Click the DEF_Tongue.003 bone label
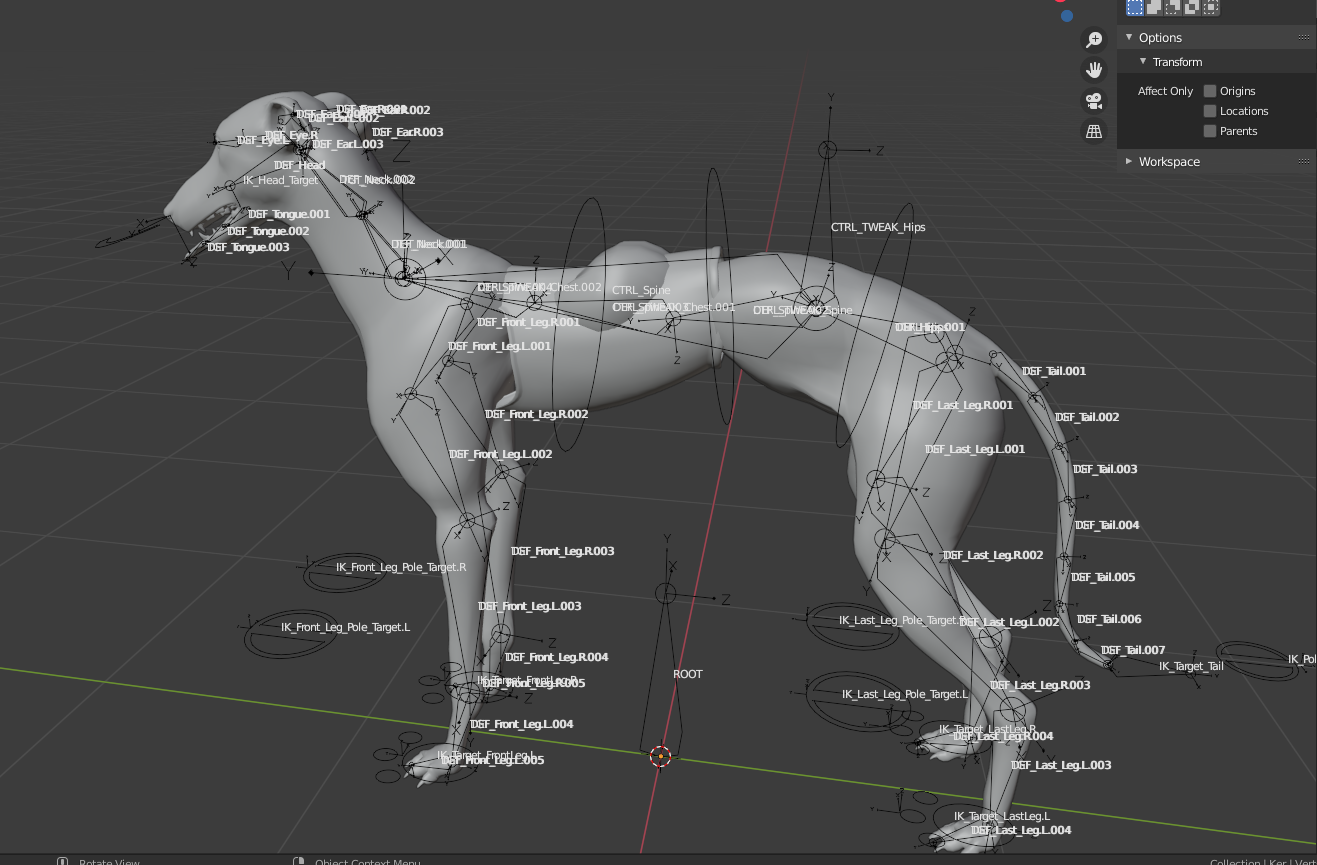Viewport: 1317px width, 865px height. click(248, 247)
